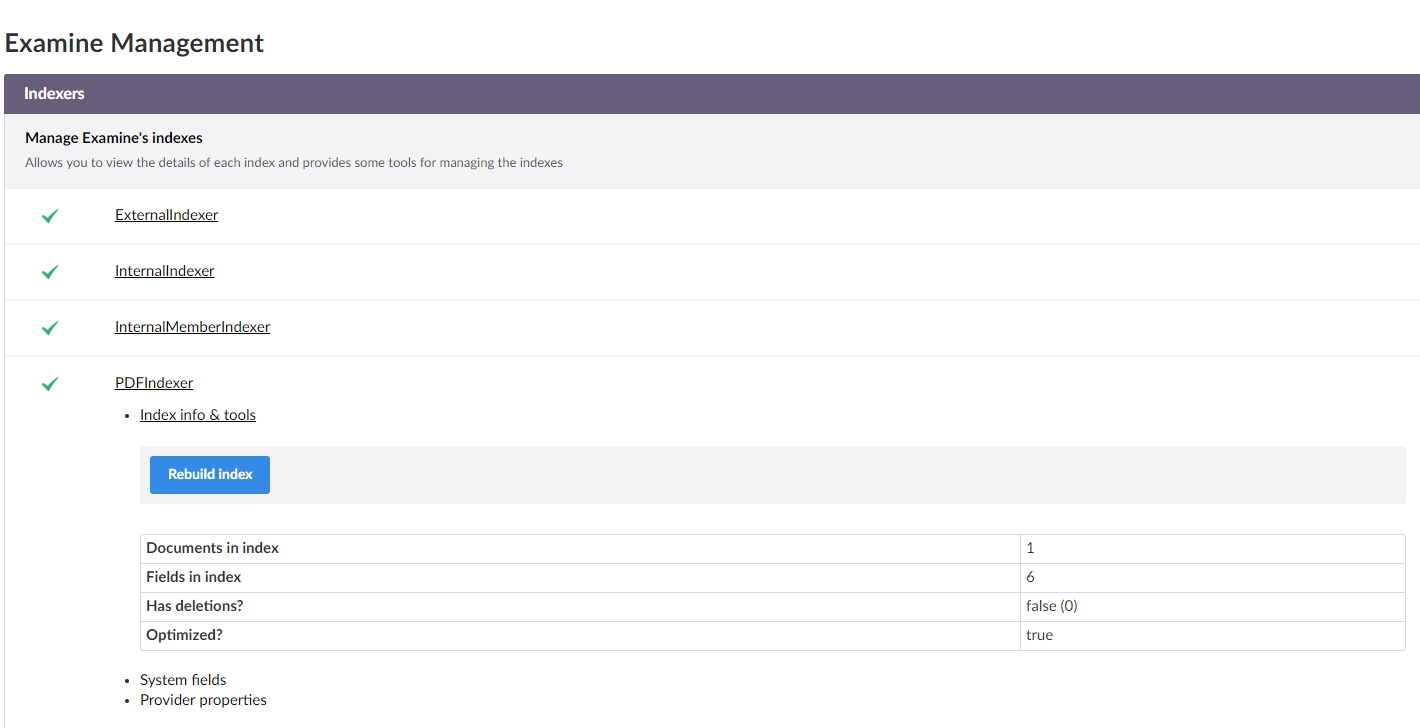Show the System fields list
Screen dimensions: 1420x728
(183, 680)
